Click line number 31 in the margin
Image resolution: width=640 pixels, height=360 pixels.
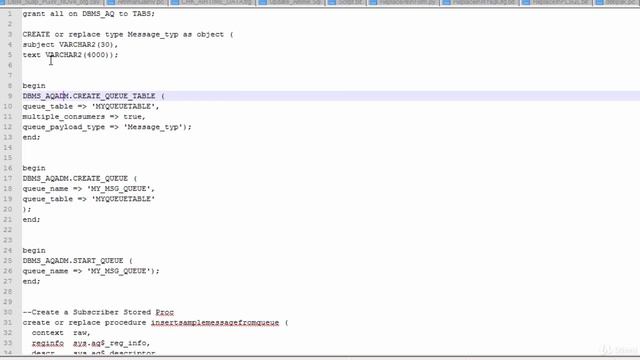click(8, 322)
